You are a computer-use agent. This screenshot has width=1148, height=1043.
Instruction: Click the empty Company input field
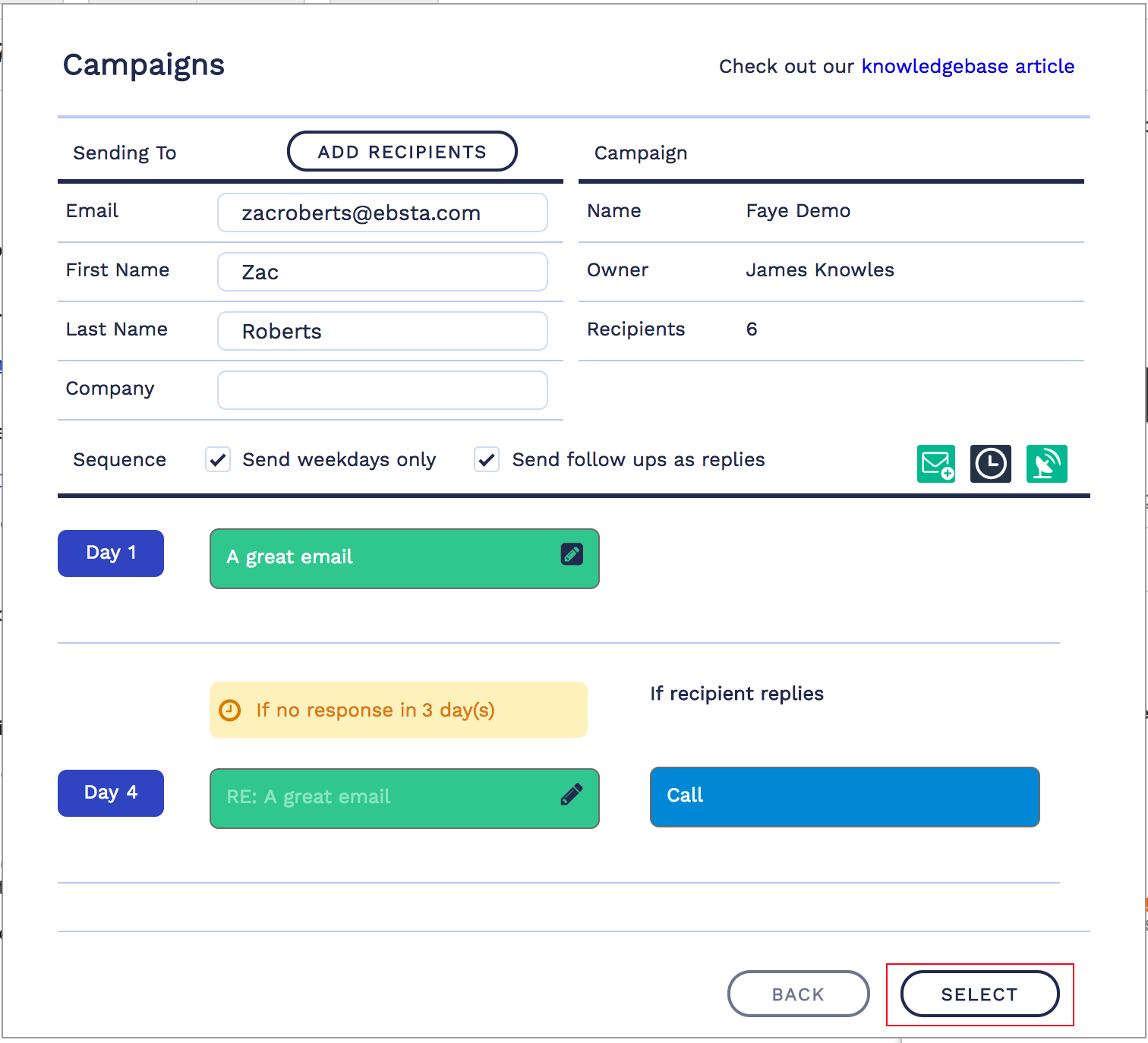(x=382, y=390)
